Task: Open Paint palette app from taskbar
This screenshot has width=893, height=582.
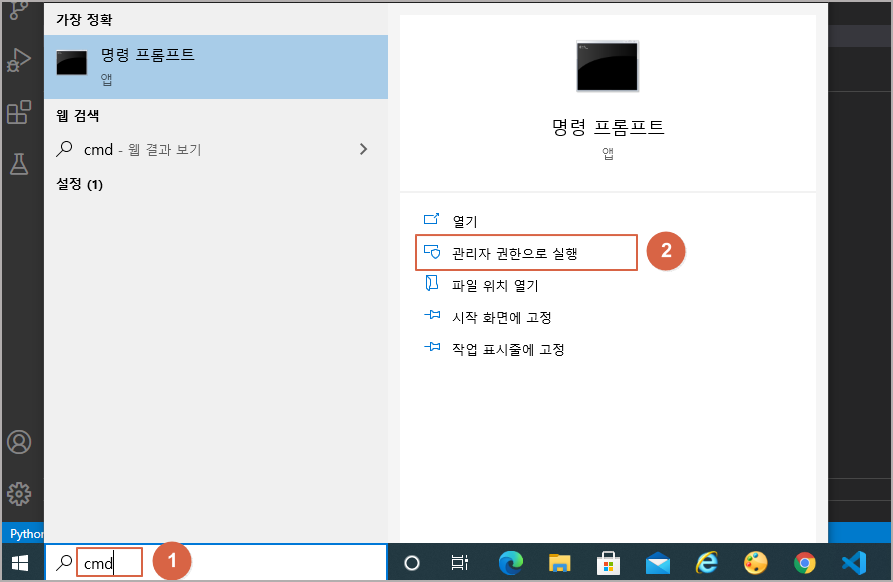Action: [756, 563]
